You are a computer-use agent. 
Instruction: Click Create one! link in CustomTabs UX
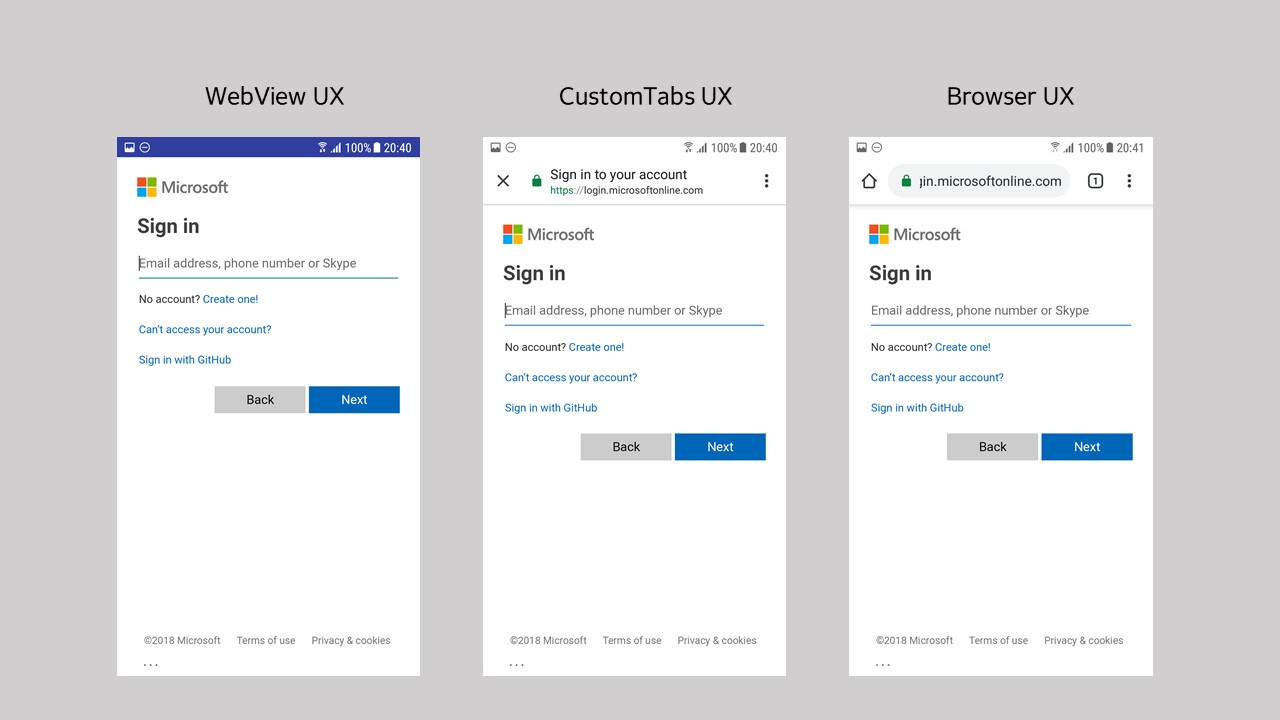pyautogui.click(x=596, y=347)
